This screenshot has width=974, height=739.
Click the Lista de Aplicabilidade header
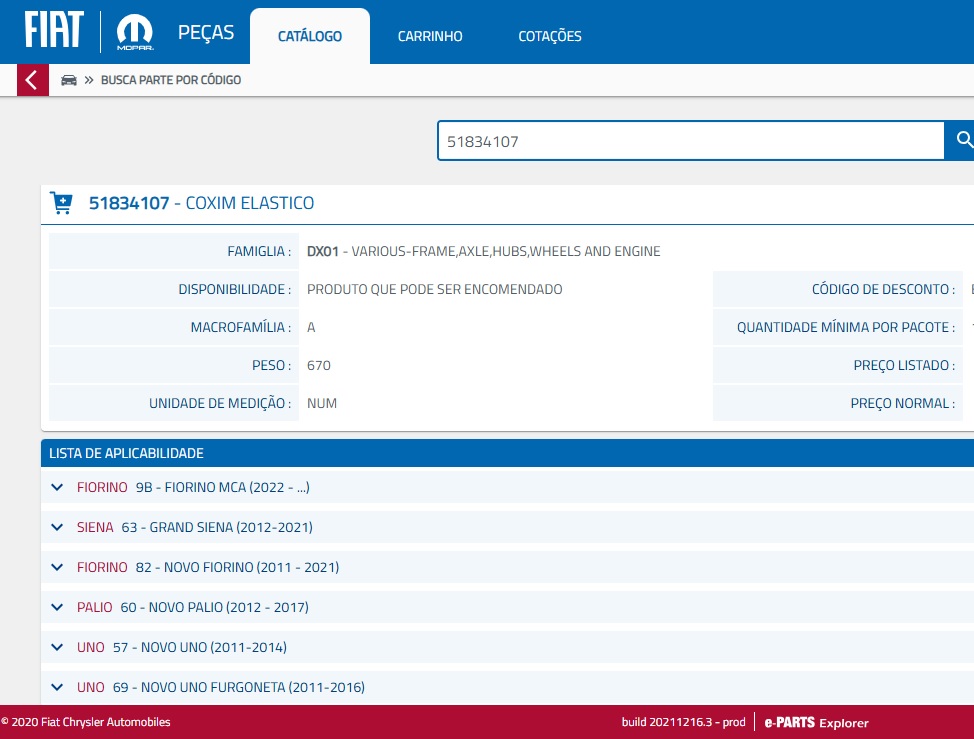[126, 453]
